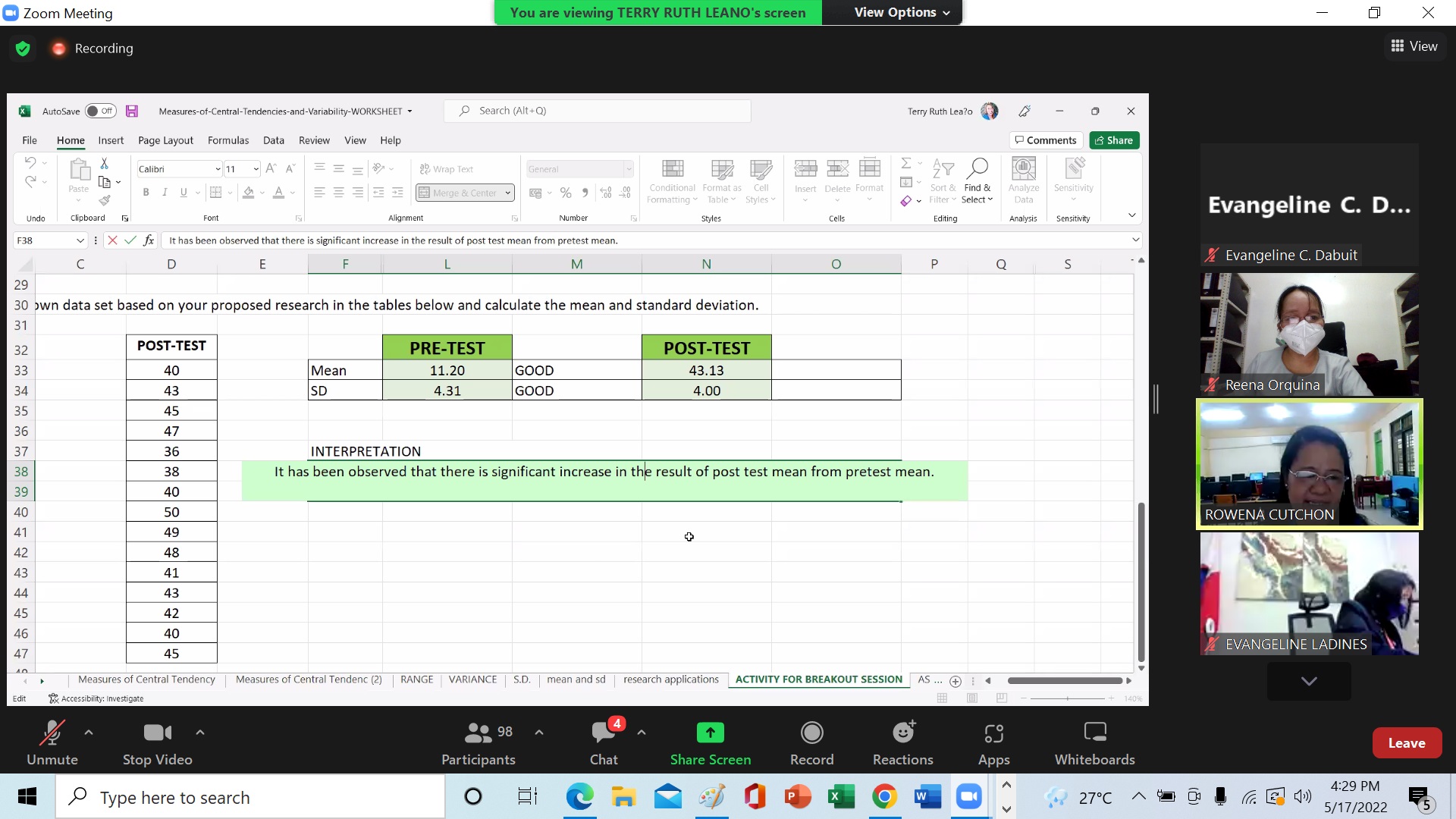Open the Zoom Reactions menu

pos(902,733)
